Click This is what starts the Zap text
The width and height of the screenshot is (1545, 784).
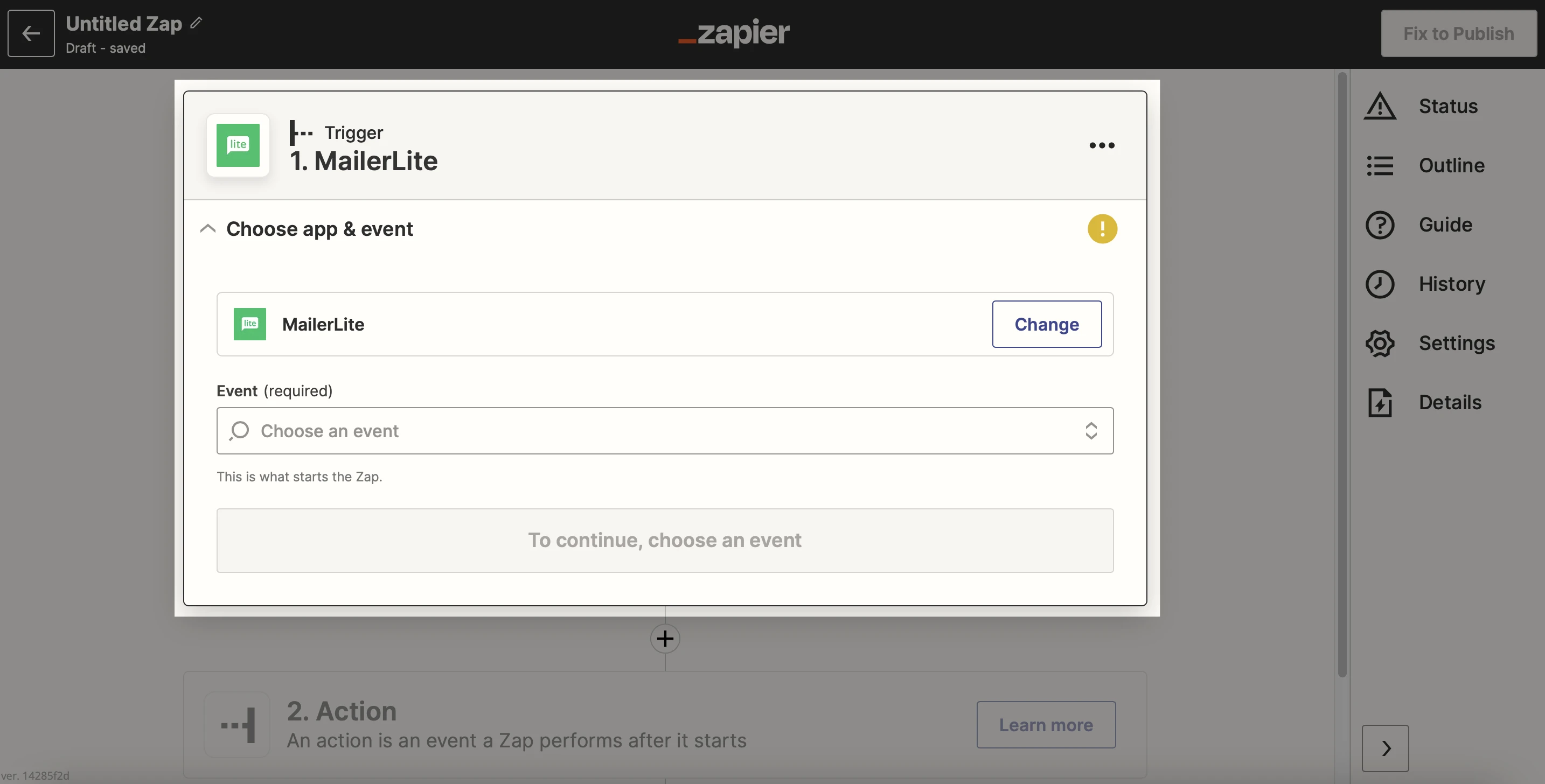click(x=300, y=477)
